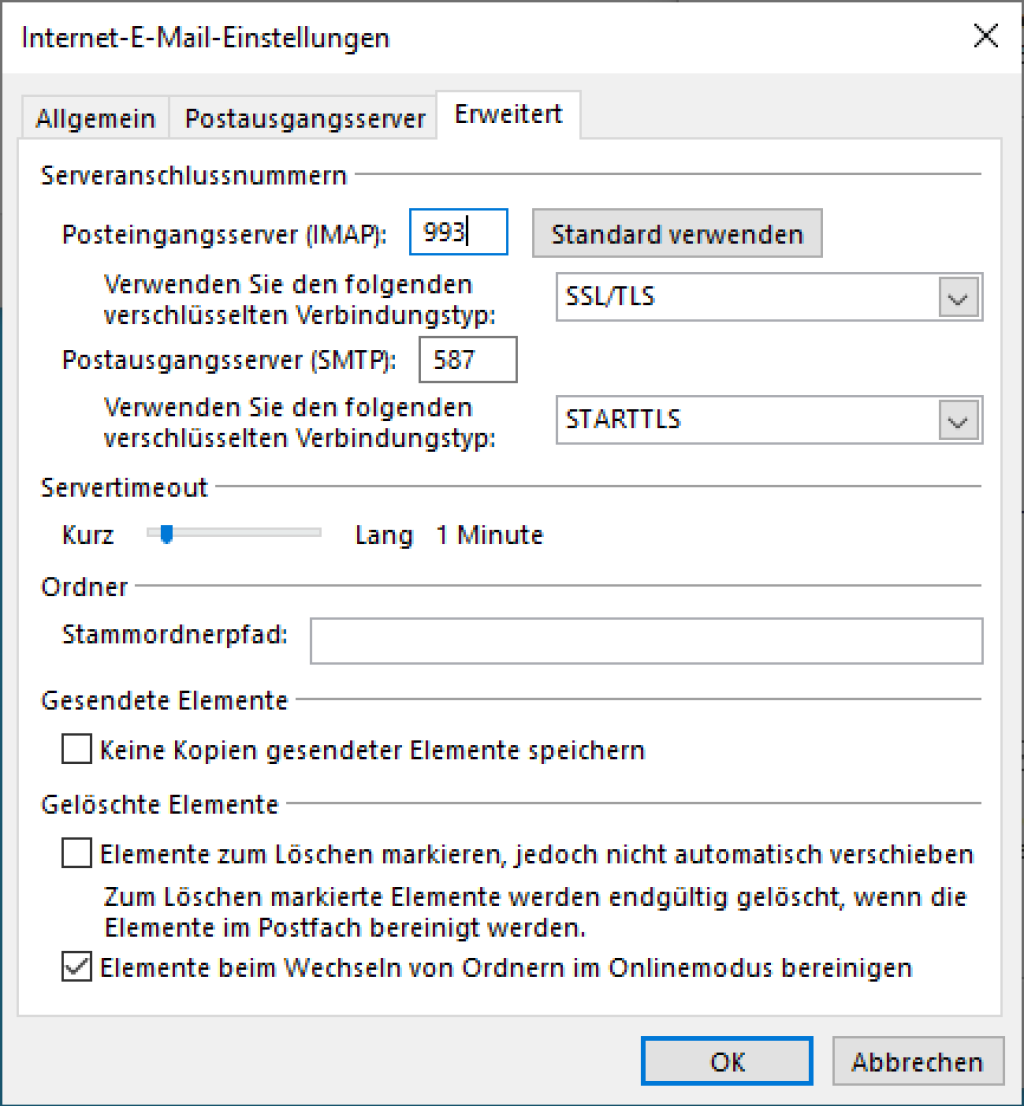Close the Internet-E-Mail-Einstellungen dialog with X
Image resolution: width=1024 pixels, height=1106 pixels.
coord(985,38)
